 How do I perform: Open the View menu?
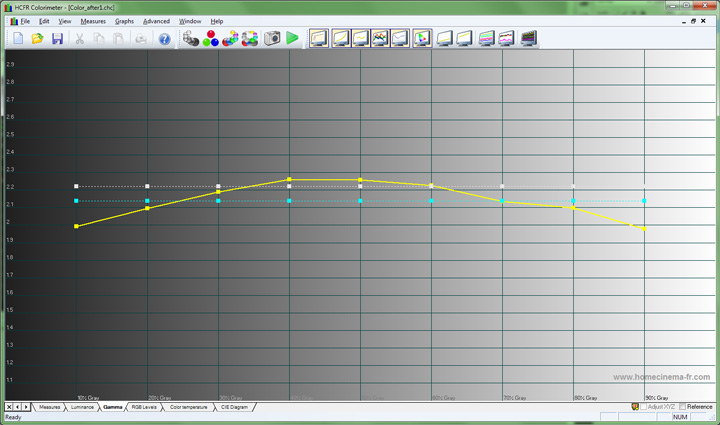coord(65,21)
